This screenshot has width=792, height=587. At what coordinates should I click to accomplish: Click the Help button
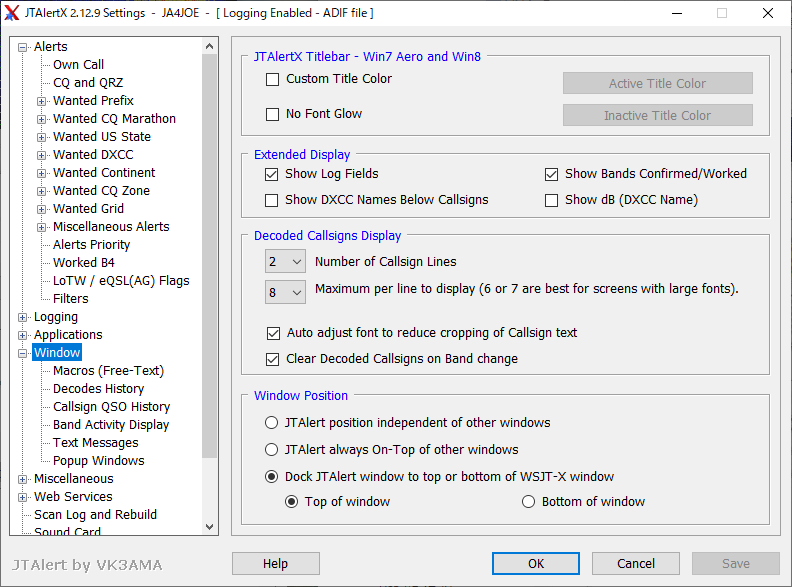pos(276,564)
